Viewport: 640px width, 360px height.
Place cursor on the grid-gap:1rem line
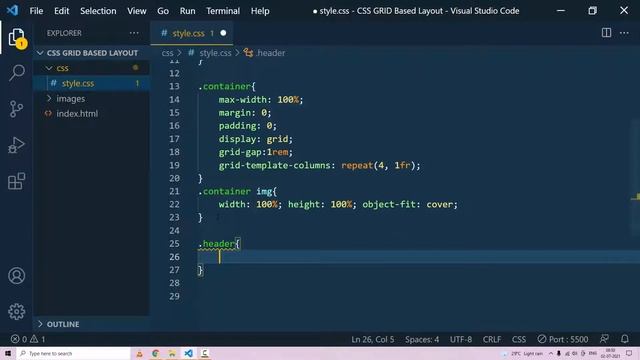click(x=256, y=152)
